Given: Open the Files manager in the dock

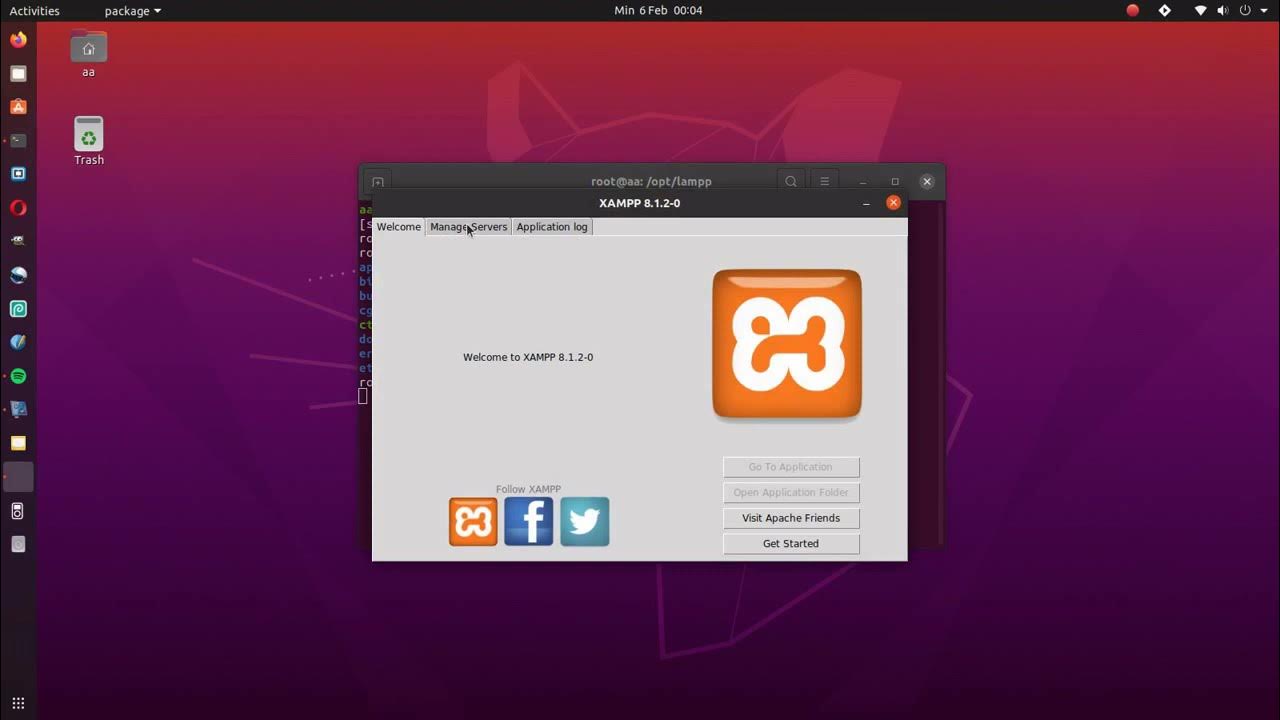Looking at the screenshot, I should (18, 74).
